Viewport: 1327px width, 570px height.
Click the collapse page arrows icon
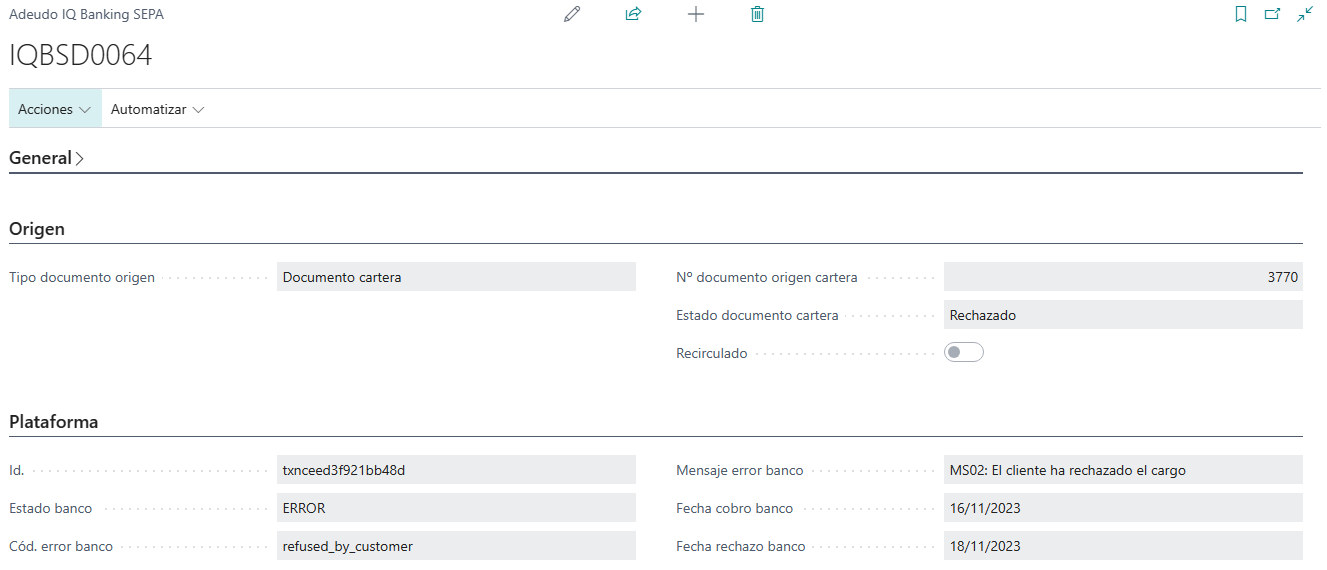pos(1305,14)
